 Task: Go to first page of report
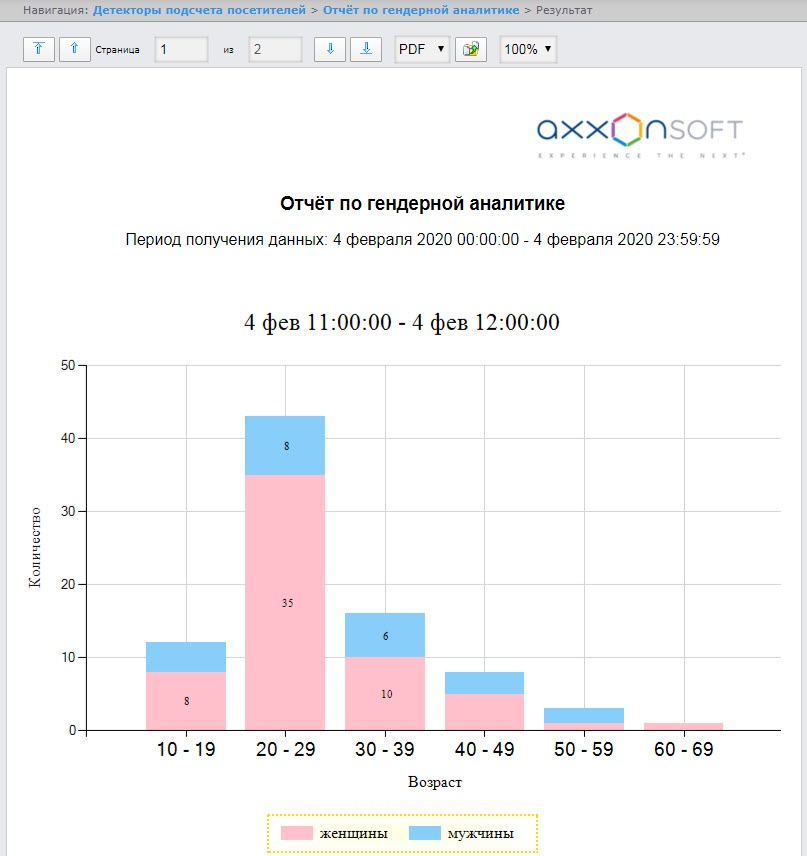point(39,49)
